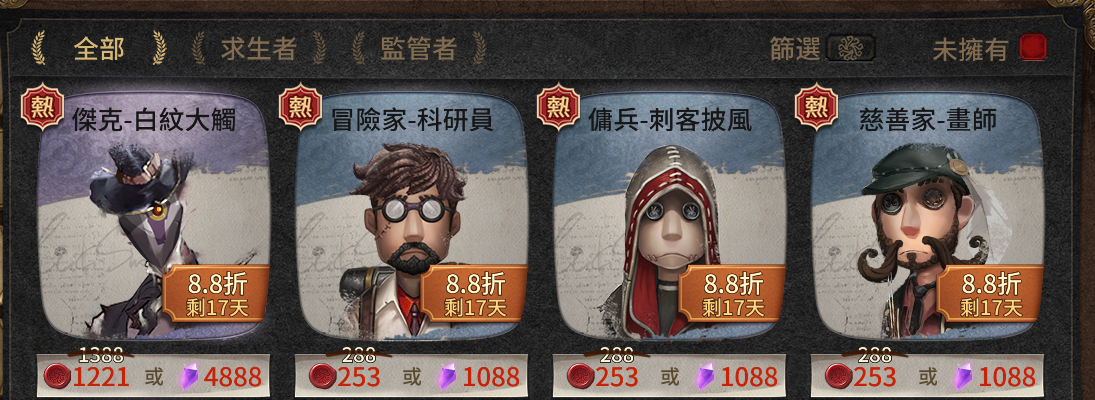Click the 熱 badge on 冒險家 card
This screenshot has height=400, width=1095.
click(300, 106)
